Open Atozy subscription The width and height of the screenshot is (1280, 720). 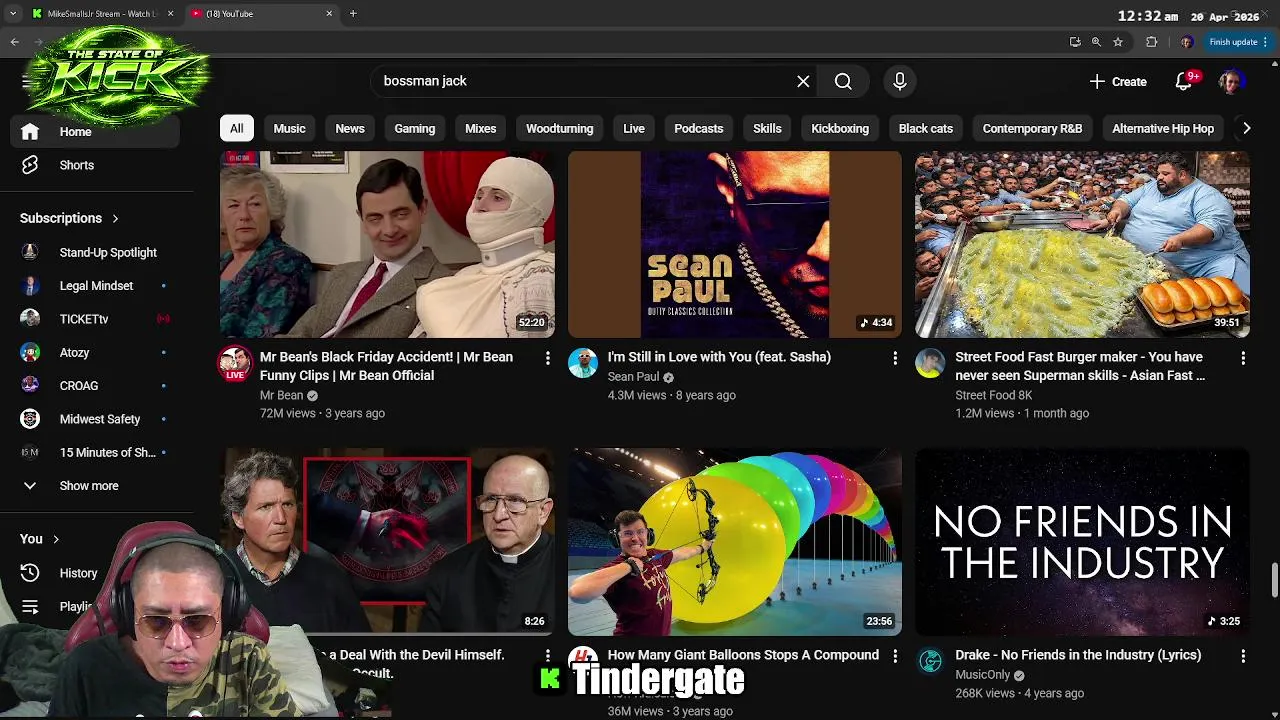pos(97,352)
